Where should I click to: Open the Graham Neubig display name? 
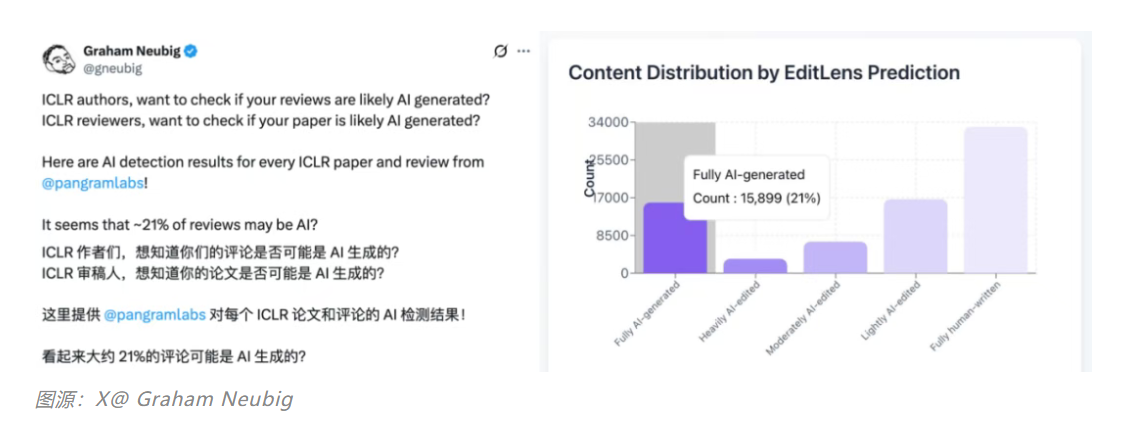click(x=129, y=50)
